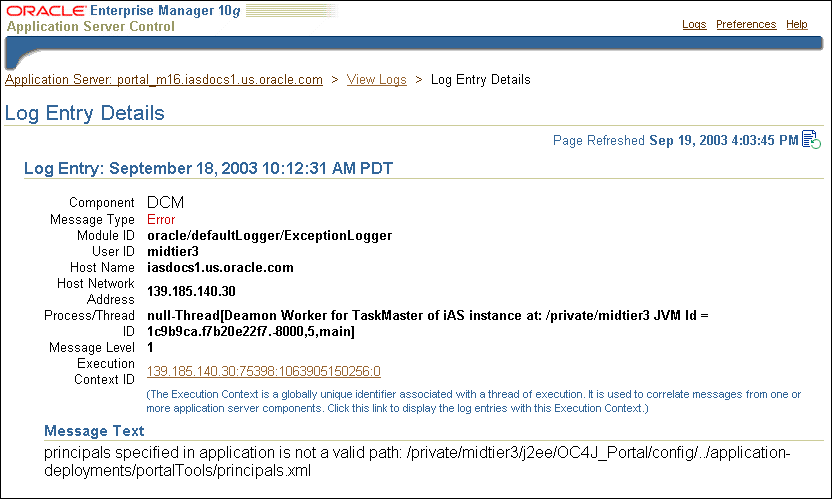Open the Logs link
The height and width of the screenshot is (499, 832).
(694, 24)
